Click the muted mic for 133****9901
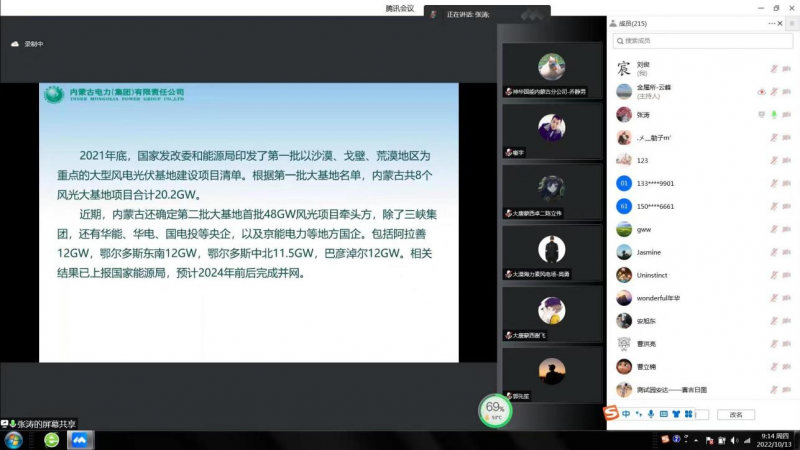This screenshot has height=450, width=800. [774, 183]
